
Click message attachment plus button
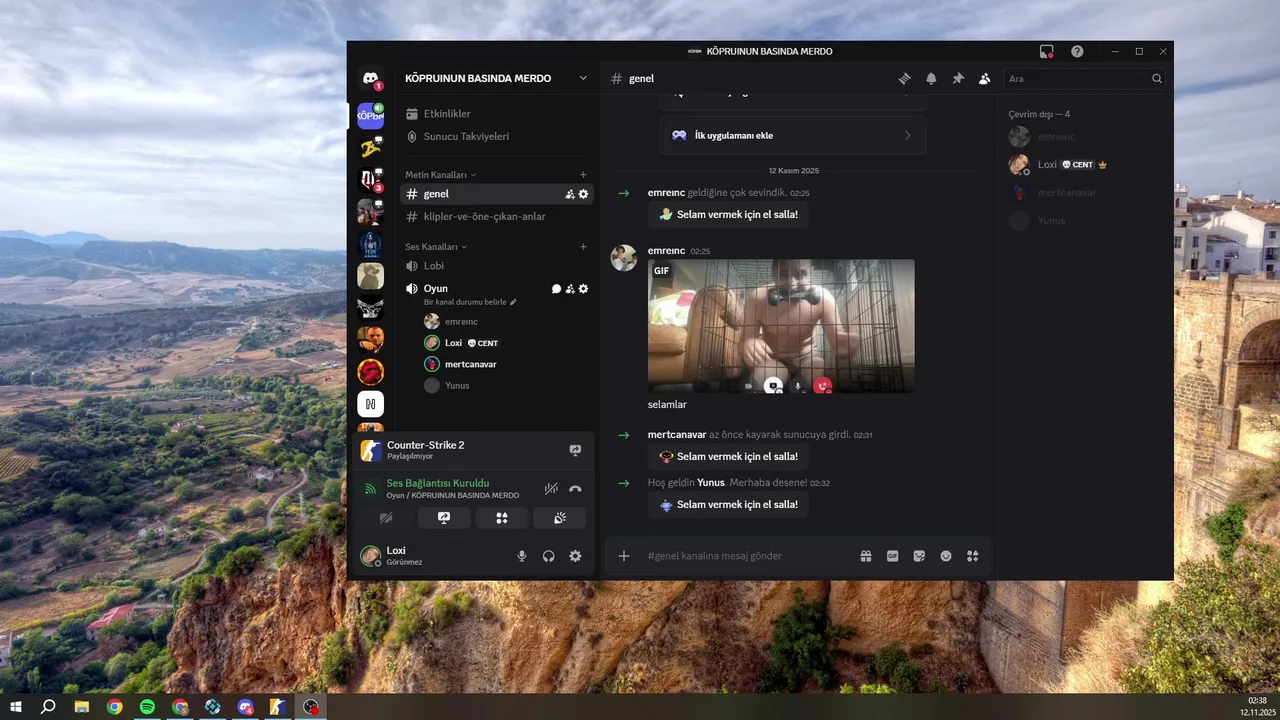(624, 556)
